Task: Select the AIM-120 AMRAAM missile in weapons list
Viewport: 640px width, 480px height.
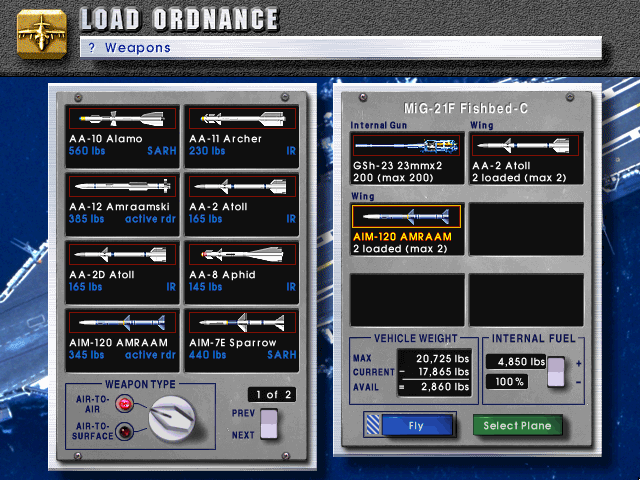Action: 122,322
